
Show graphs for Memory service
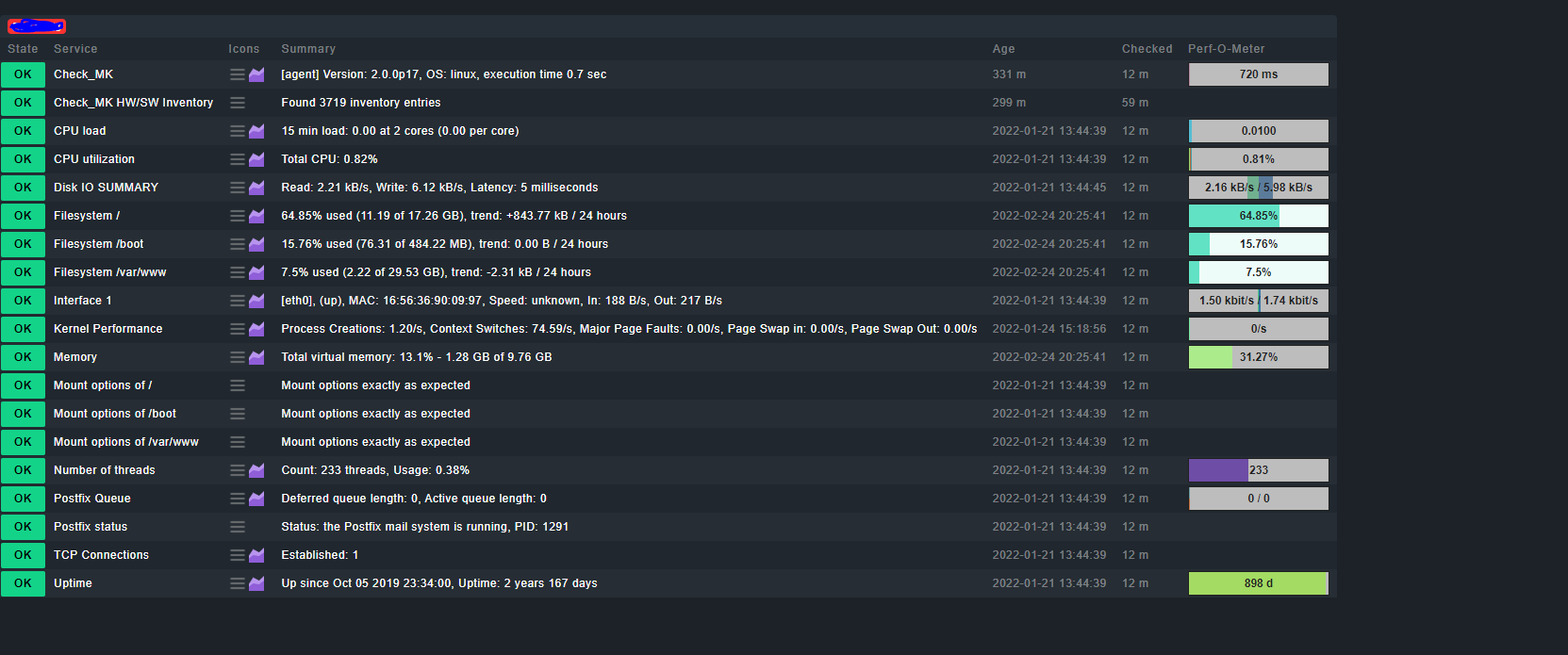click(x=256, y=357)
